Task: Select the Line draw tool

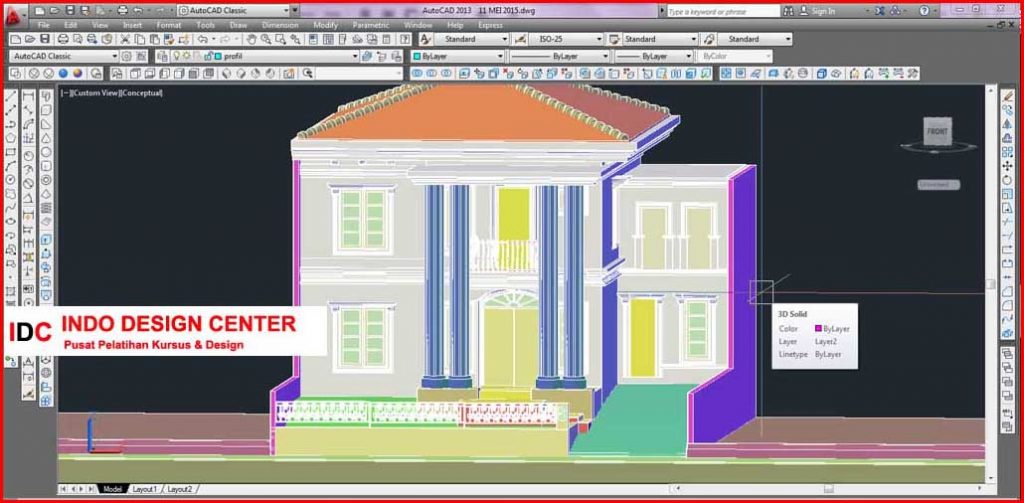Action: click(x=10, y=96)
